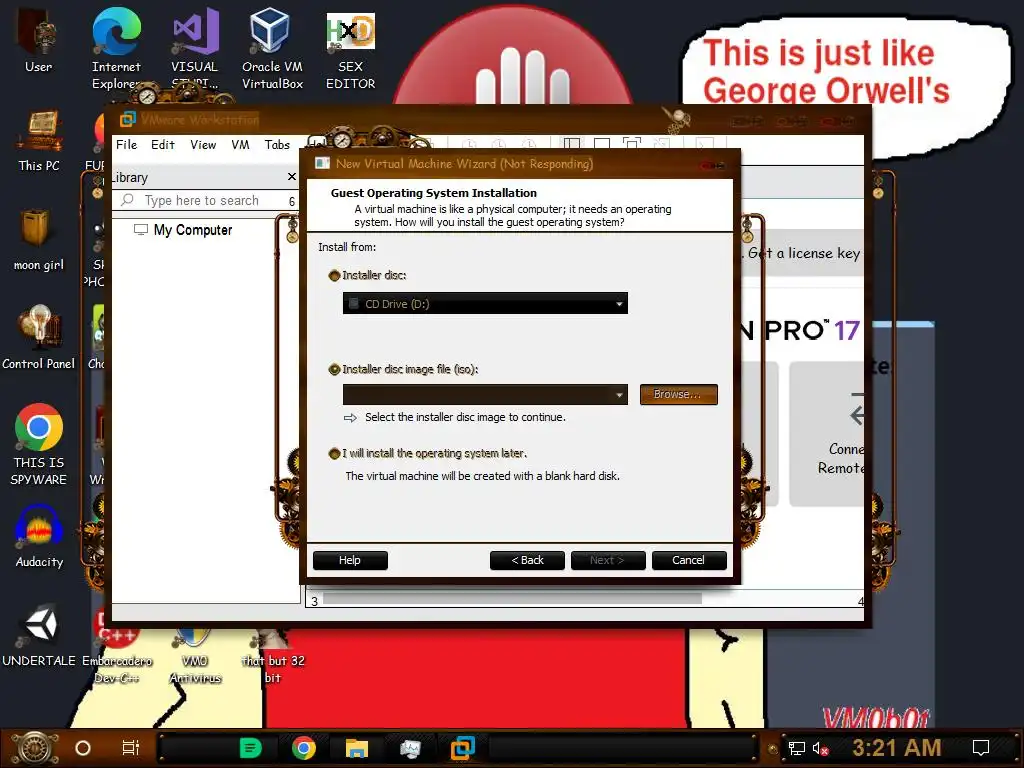Screen dimensions: 1024x768
Task: Open the Oracle VM VirtualBox desktop icon
Action: [272, 47]
